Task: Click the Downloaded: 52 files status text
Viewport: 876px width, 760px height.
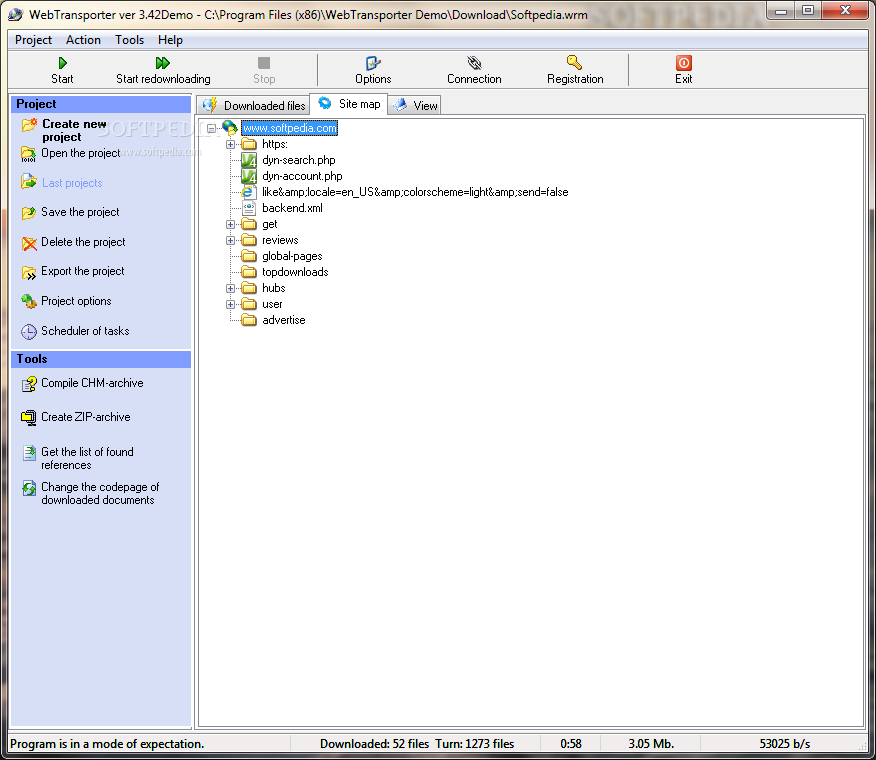Action: click(374, 744)
